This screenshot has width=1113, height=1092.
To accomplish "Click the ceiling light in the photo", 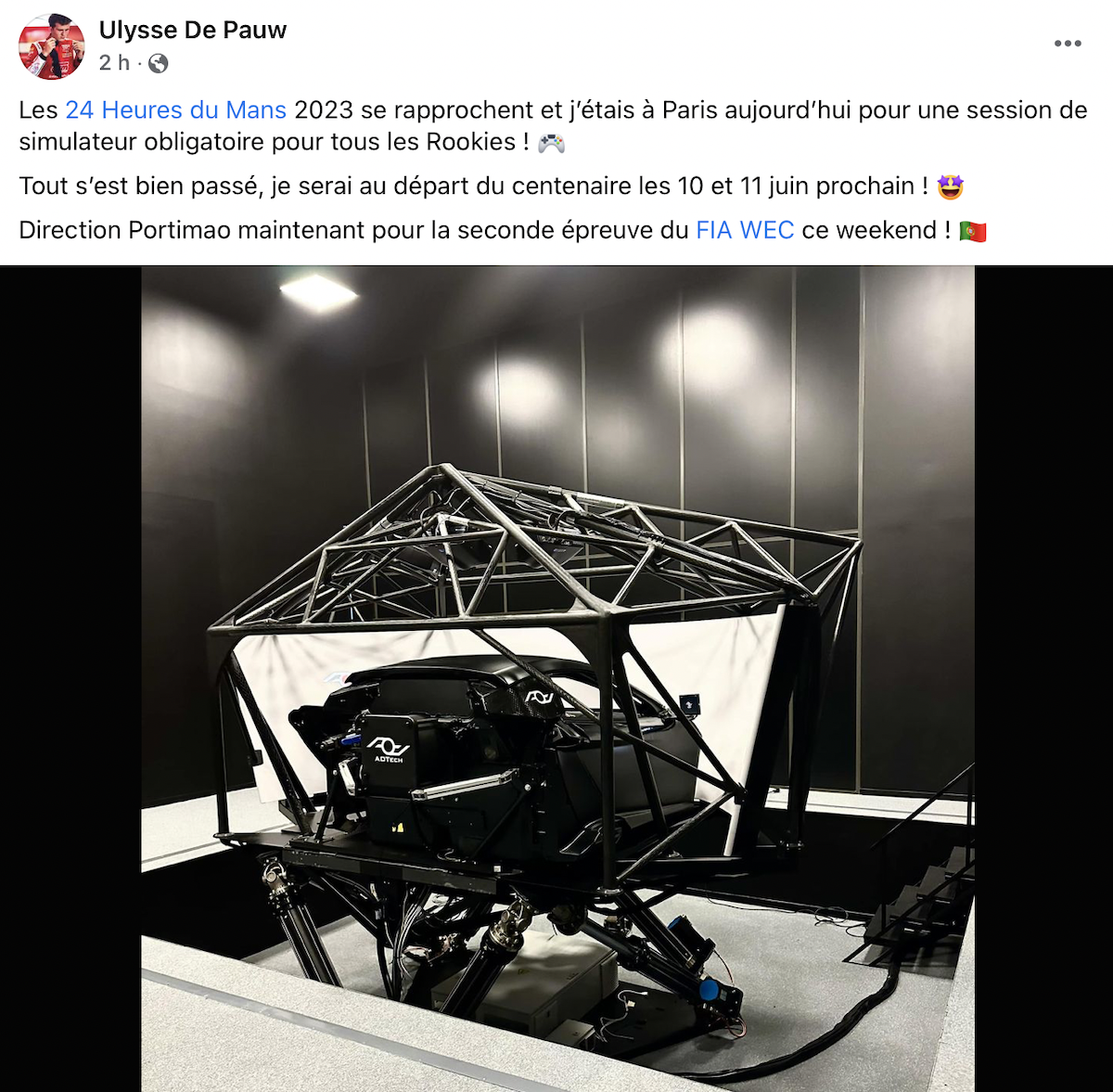I will pyautogui.click(x=318, y=291).
